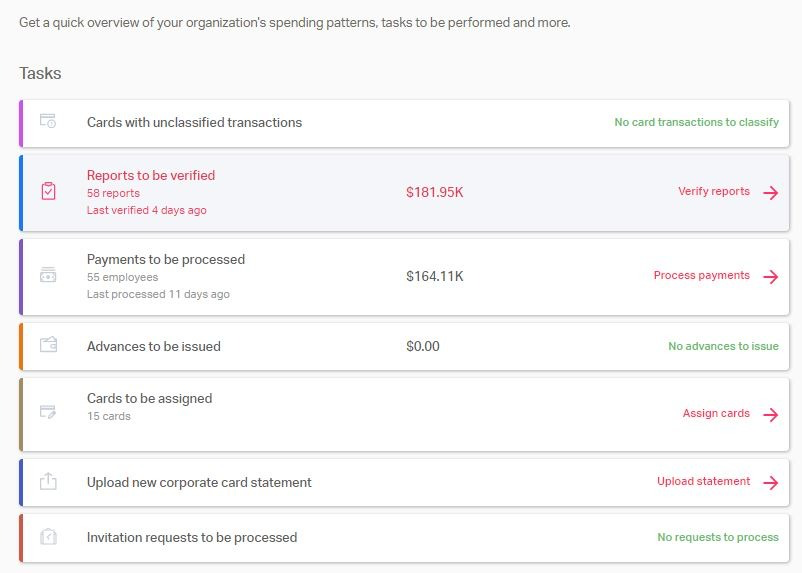The image size is (802, 573).
Task: Click the unclassified card transactions icon
Action: (48, 121)
